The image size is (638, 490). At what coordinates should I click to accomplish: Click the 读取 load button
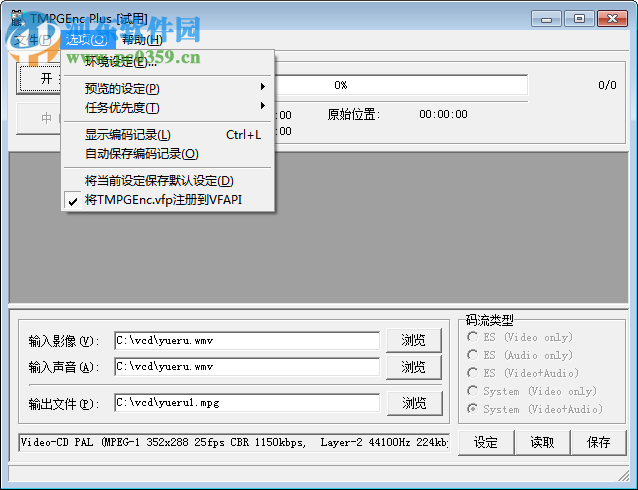click(542, 442)
